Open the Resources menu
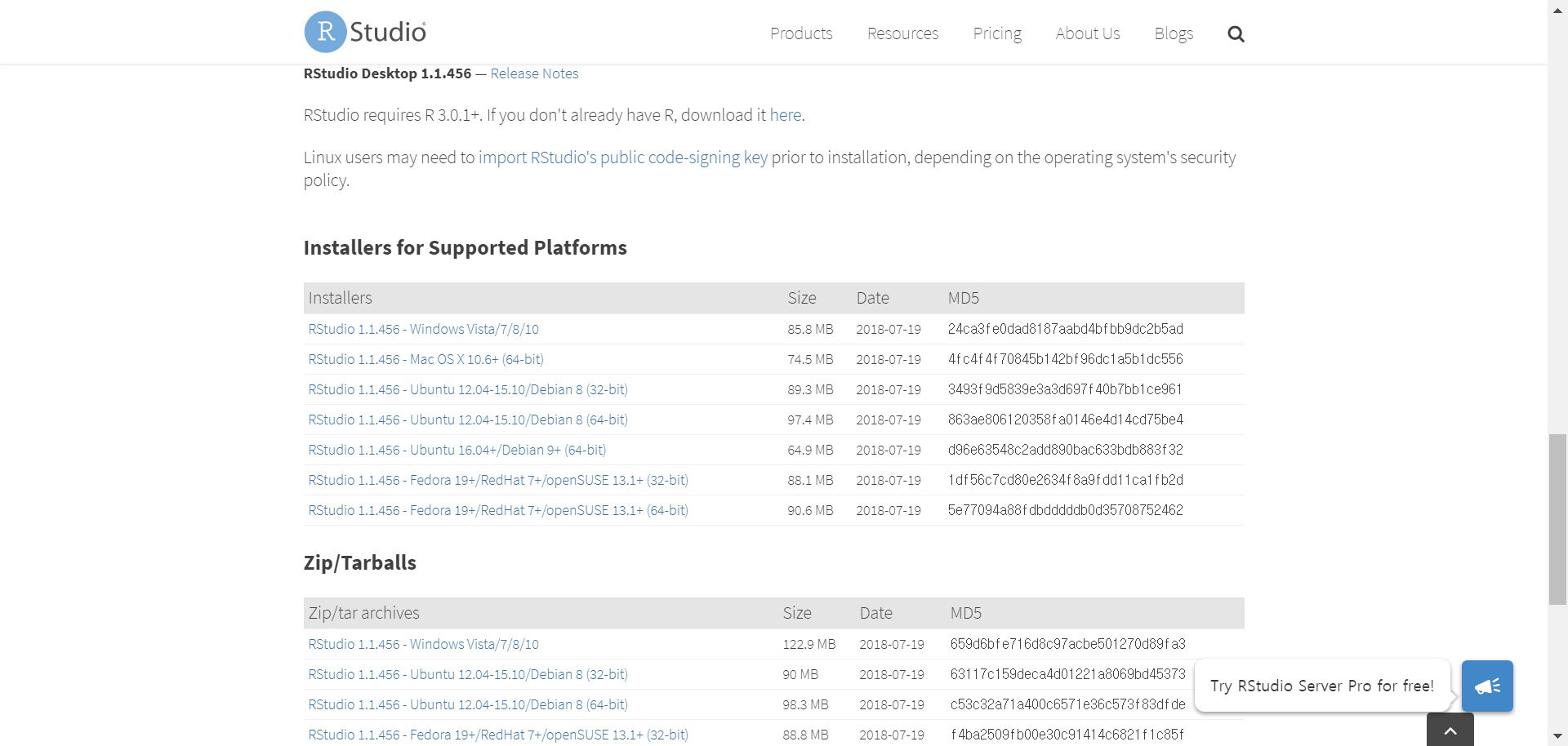This screenshot has width=1568, height=746. click(902, 33)
